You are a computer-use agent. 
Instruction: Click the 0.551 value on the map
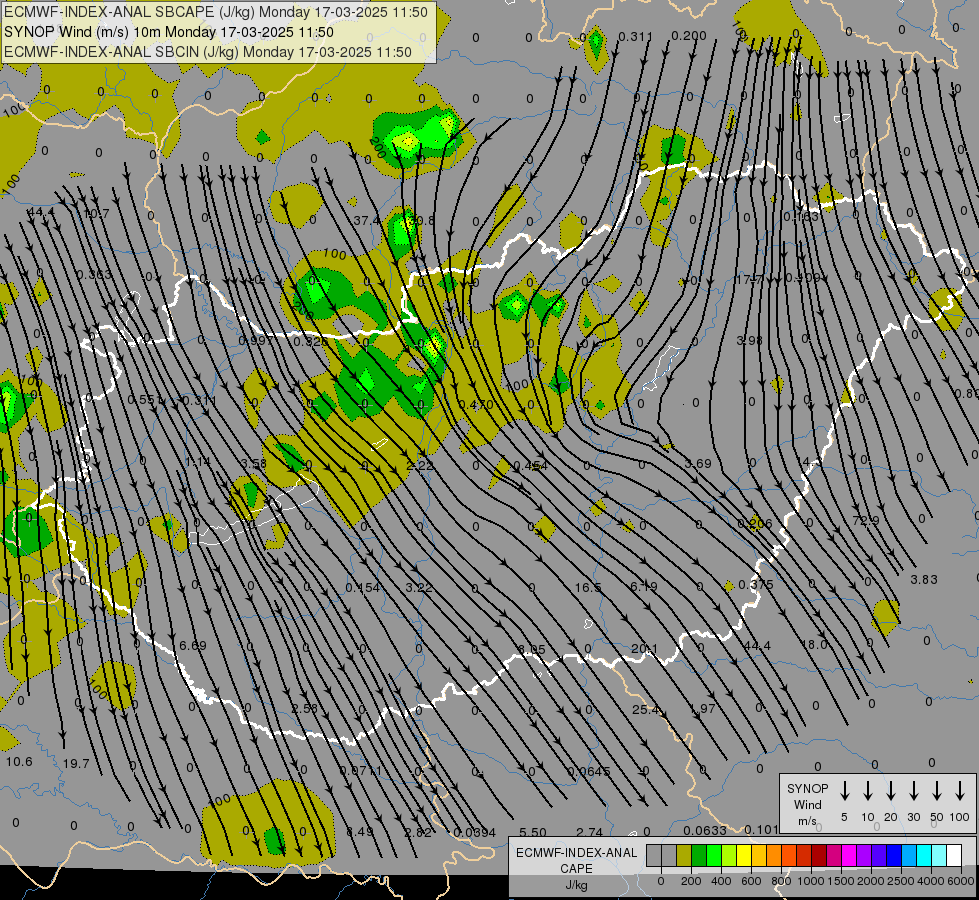click(145, 400)
